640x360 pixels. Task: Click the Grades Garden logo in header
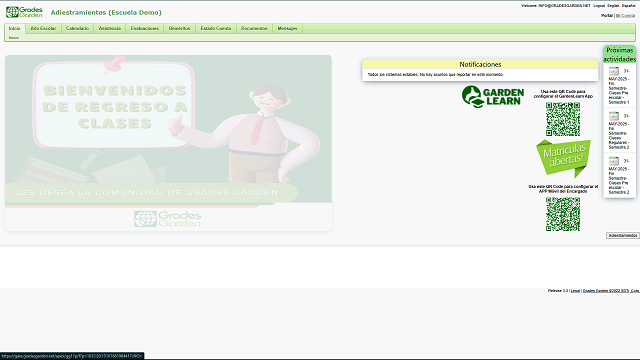click(24, 12)
